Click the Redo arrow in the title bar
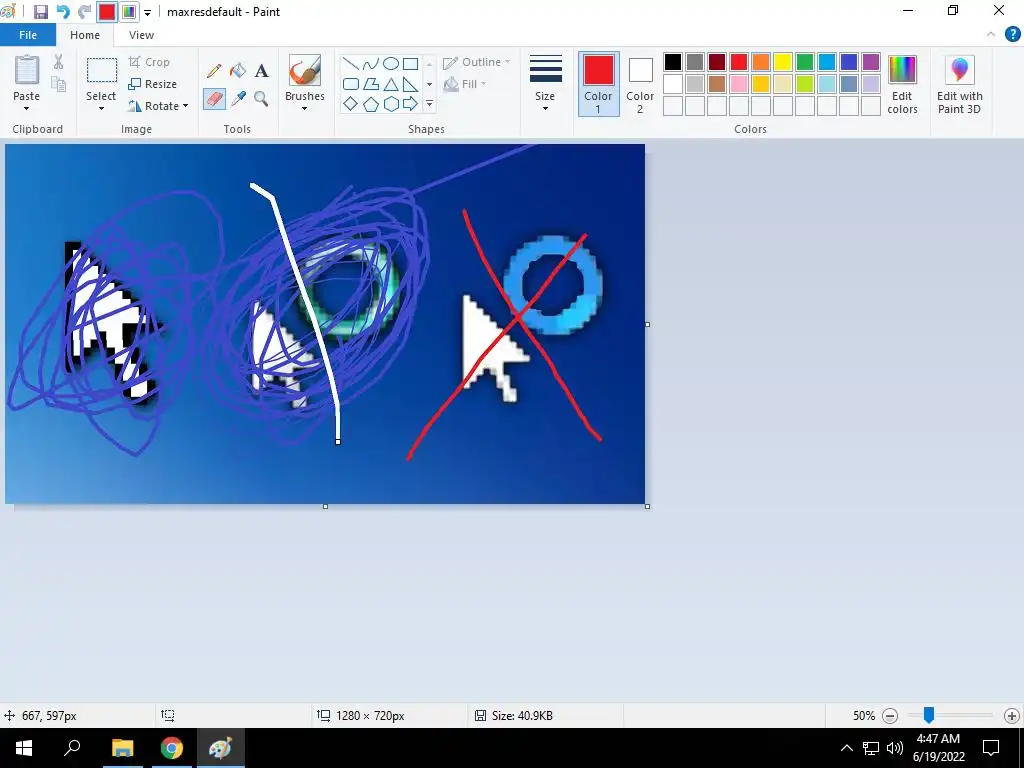The width and height of the screenshot is (1024, 768). (x=84, y=12)
